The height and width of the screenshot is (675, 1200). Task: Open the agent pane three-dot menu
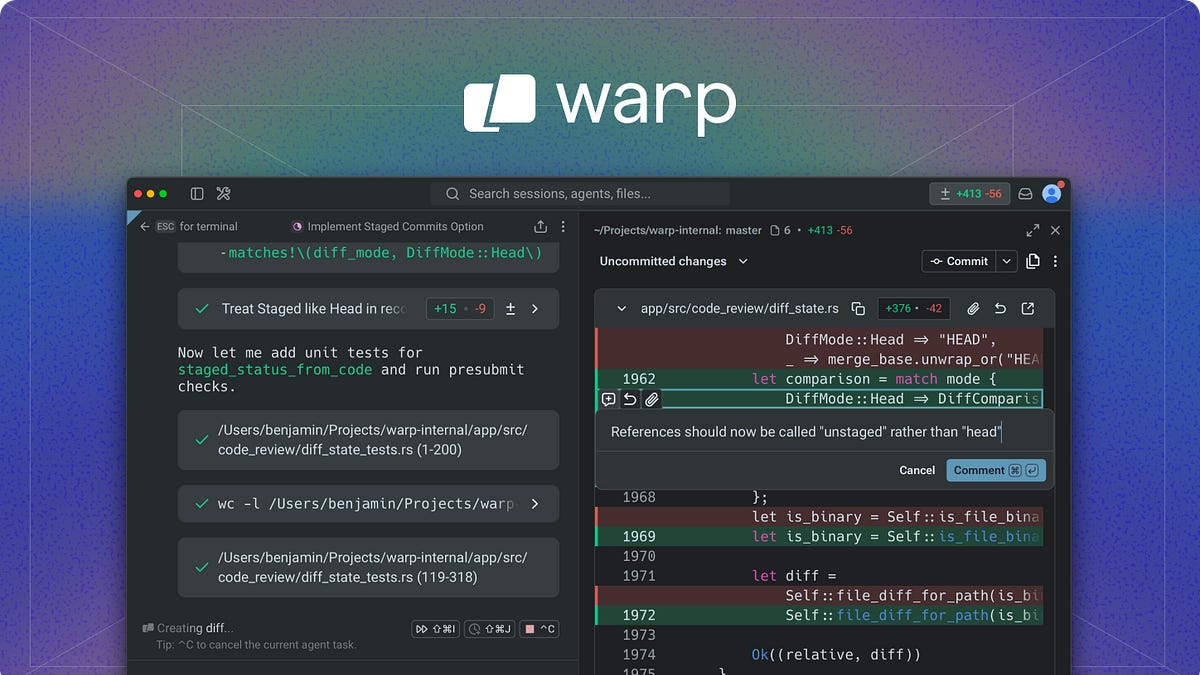563,227
